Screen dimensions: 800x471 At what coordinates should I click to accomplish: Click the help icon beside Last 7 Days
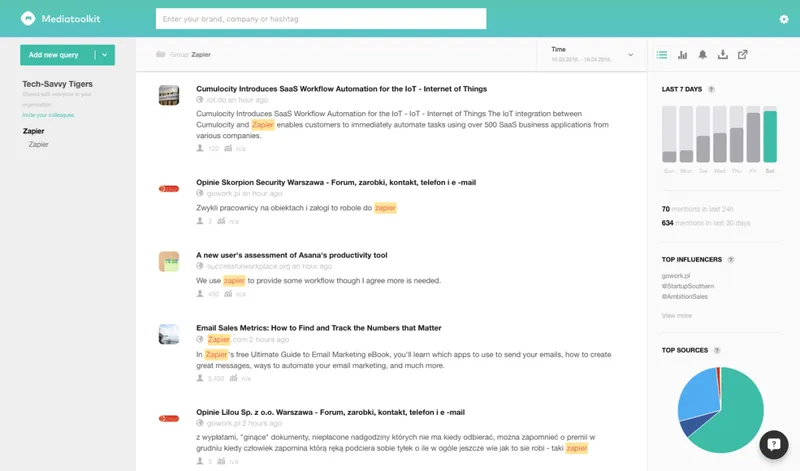point(711,89)
